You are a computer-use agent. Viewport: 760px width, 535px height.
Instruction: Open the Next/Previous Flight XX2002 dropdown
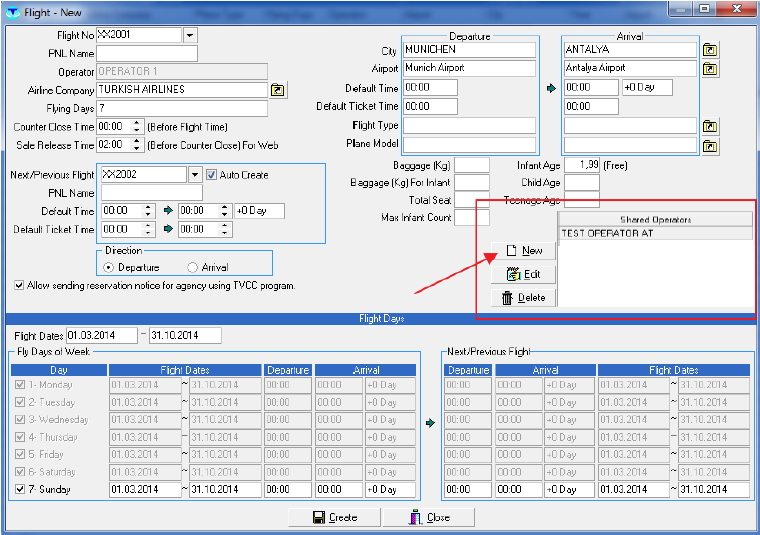coord(194,175)
